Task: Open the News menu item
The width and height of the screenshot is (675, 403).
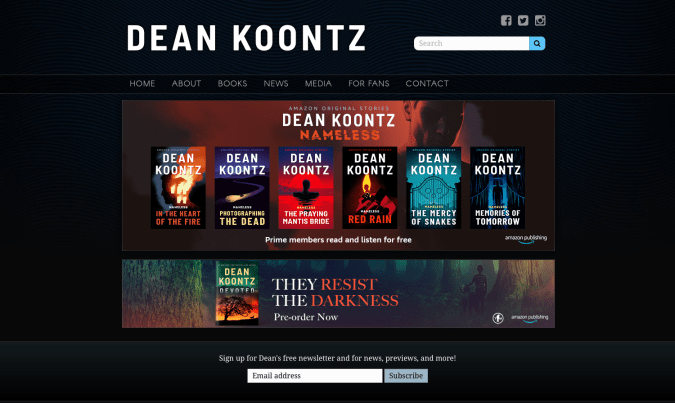Action: (276, 84)
